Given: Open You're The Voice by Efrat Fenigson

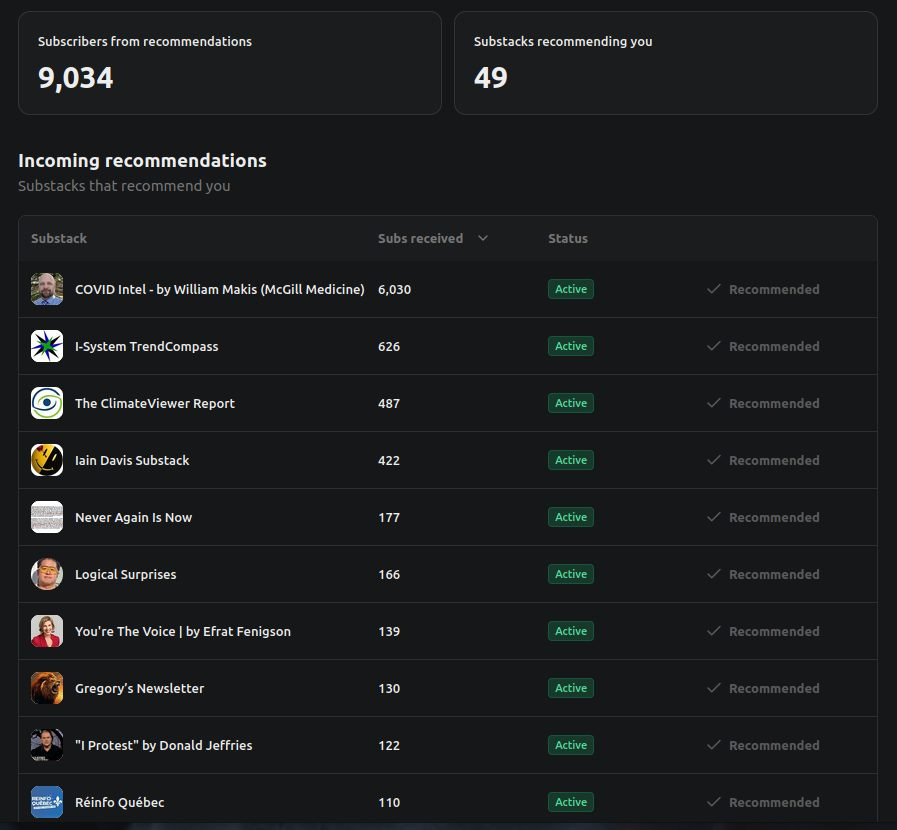Looking at the screenshot, I should [x=182, y=632].
